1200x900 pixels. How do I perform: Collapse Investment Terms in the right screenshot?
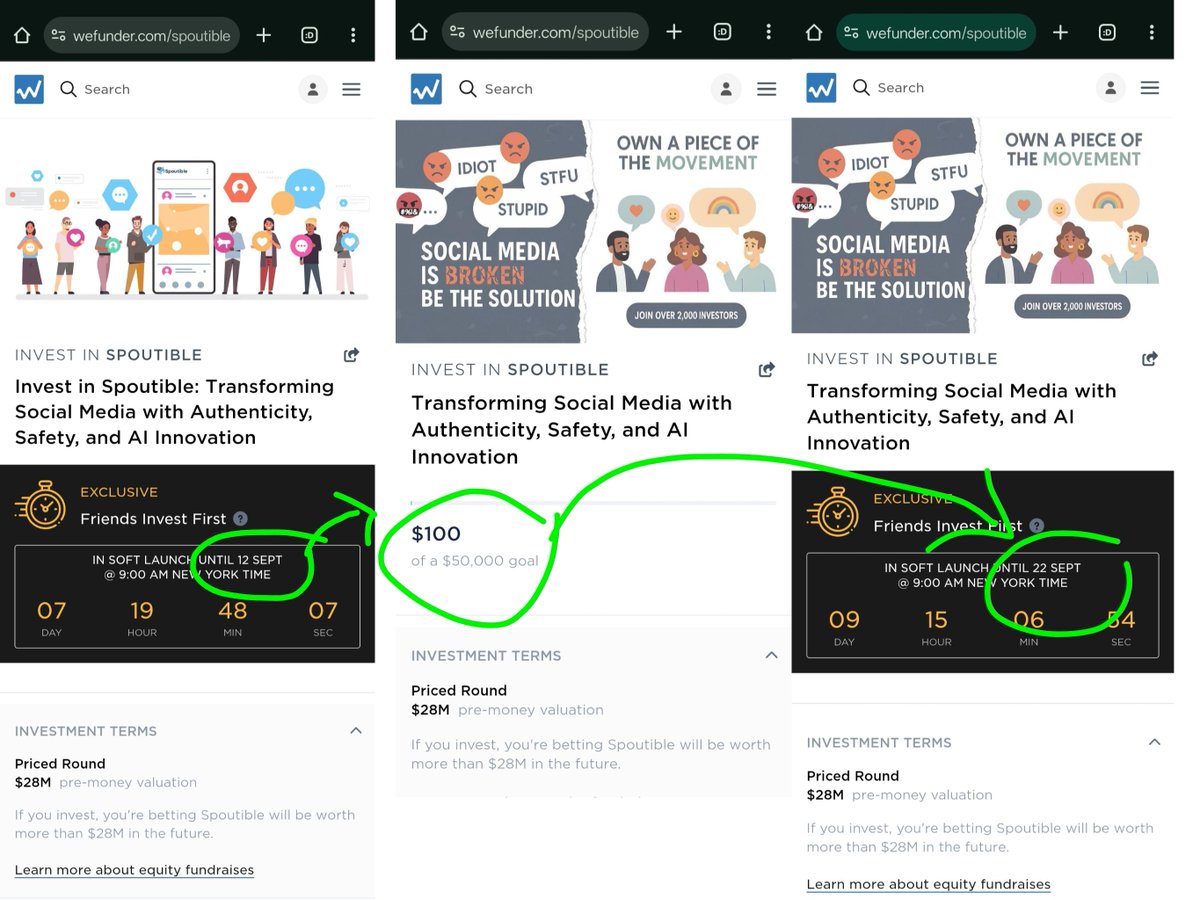pos(1154,742)
